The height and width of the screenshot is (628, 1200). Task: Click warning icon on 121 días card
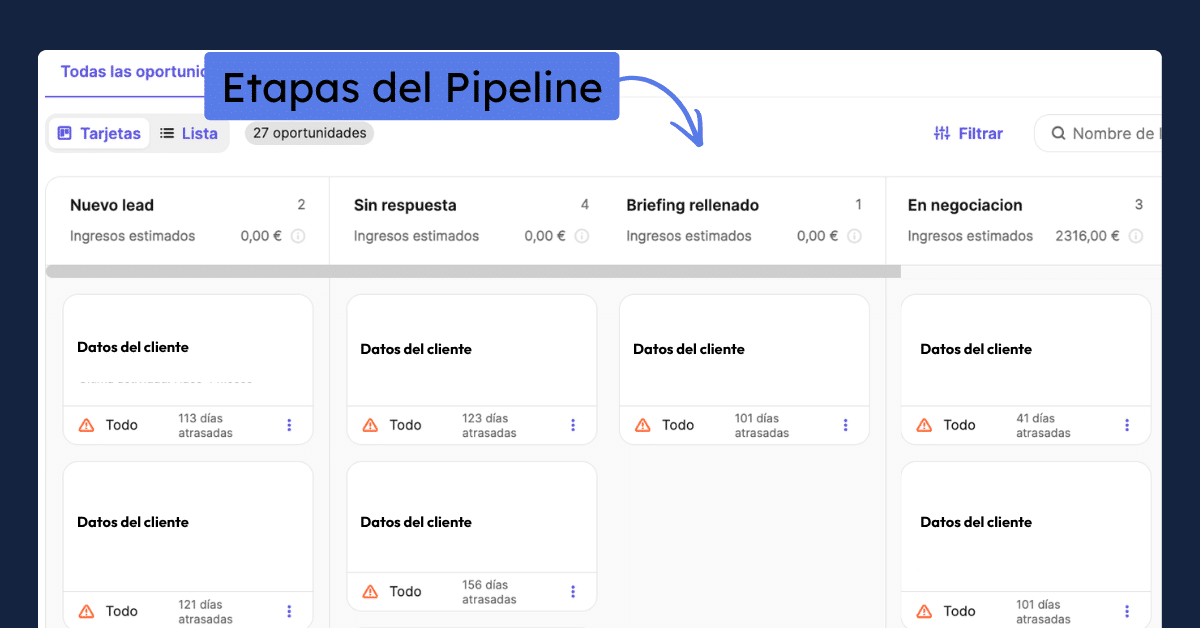pos(86,611)
